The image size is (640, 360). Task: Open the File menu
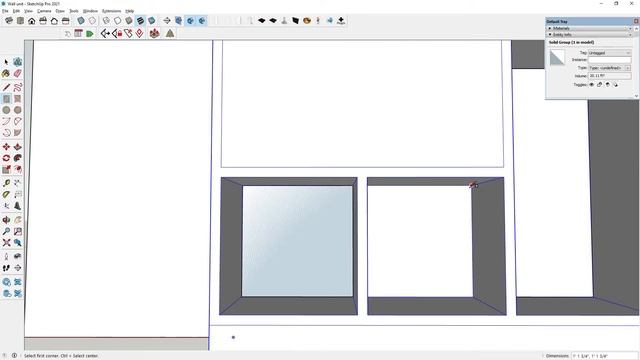pyautogui.click(x=5, y=11)
